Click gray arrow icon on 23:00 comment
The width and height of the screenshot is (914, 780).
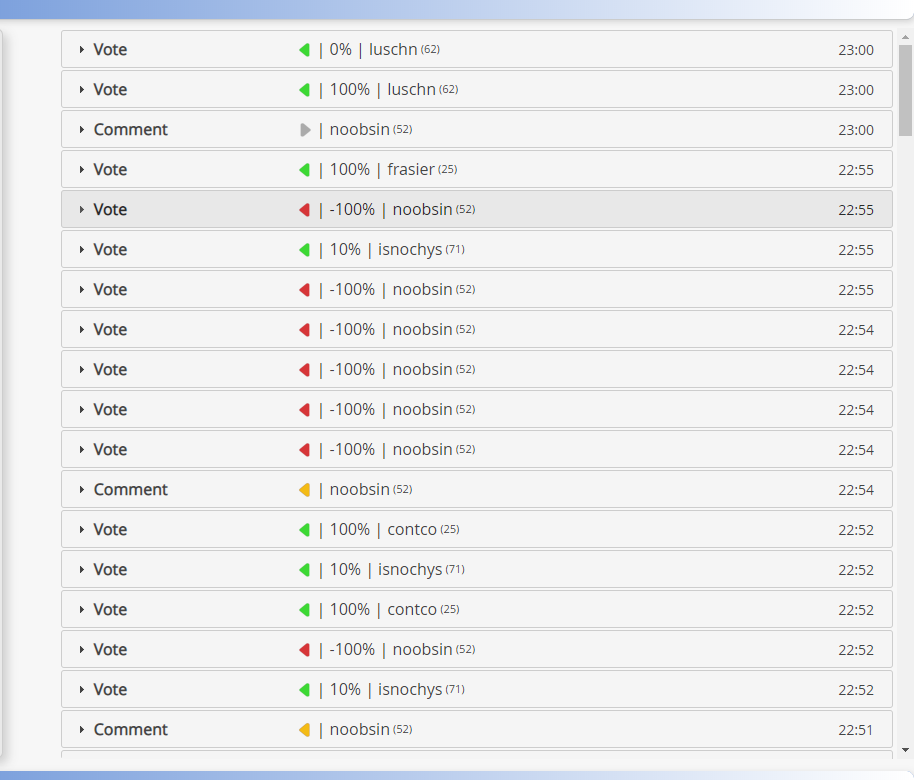305,130
